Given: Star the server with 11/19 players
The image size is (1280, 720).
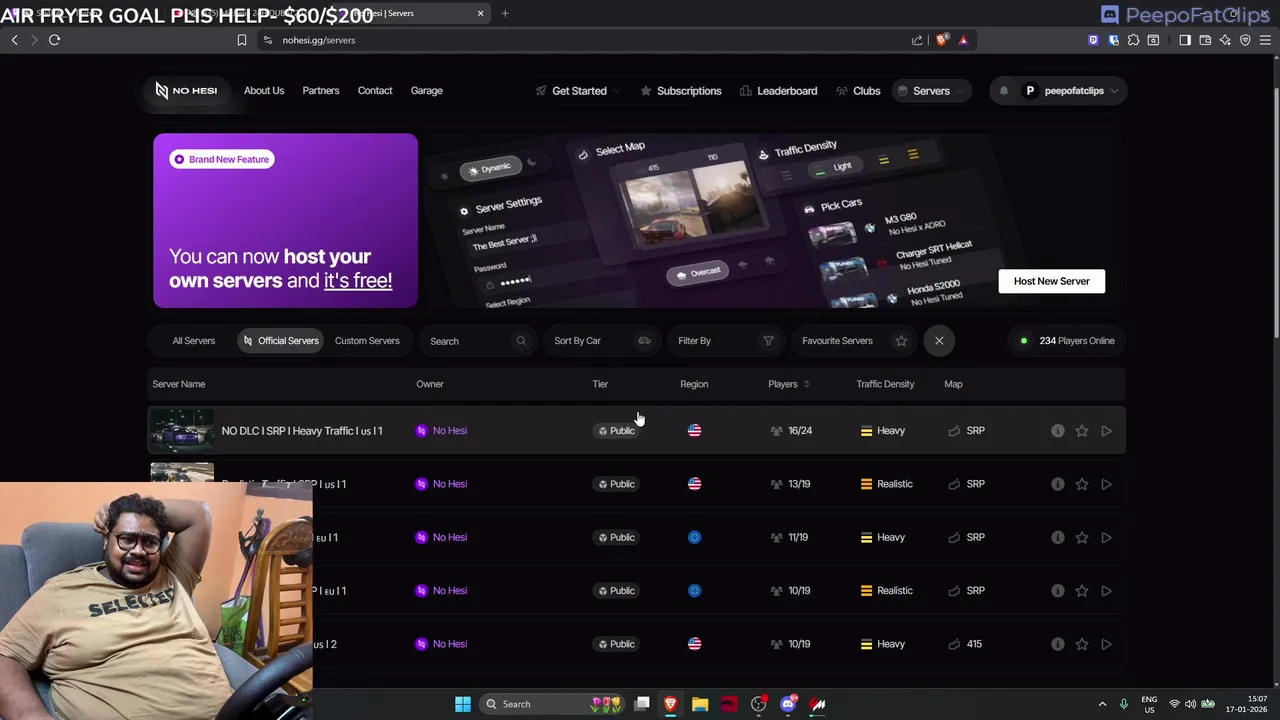Looking at the screenshot, I should tap(1082, 537).
